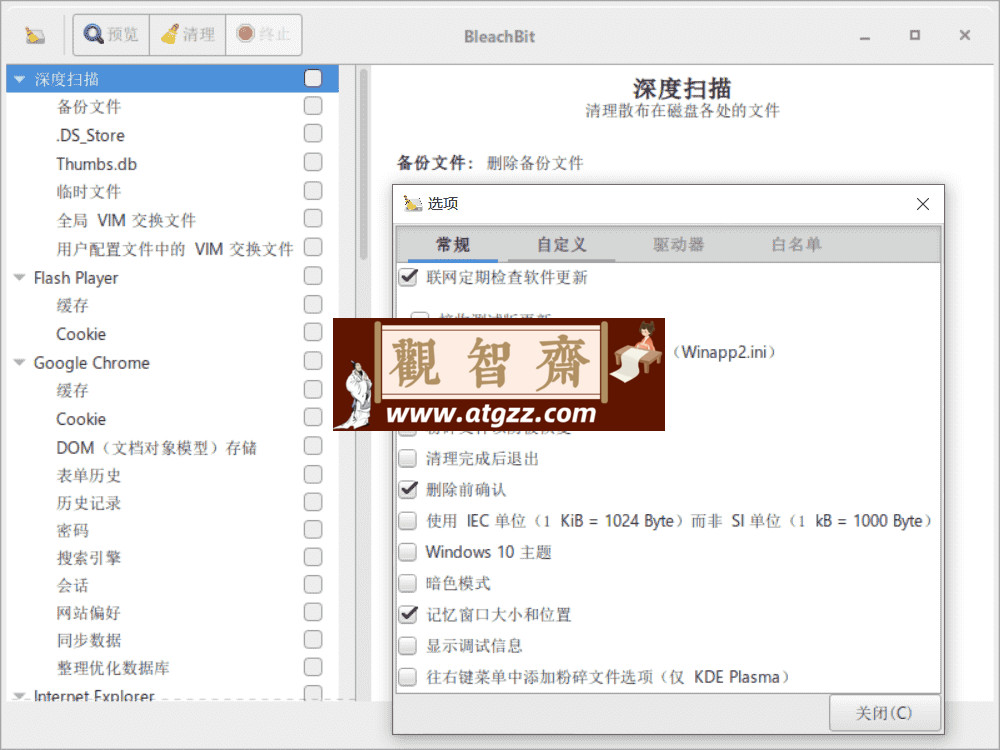Screen dimensions: 1000x750
Task: Check the Thumbs.db cleaner checkbox
Action: tap(313, 162)
